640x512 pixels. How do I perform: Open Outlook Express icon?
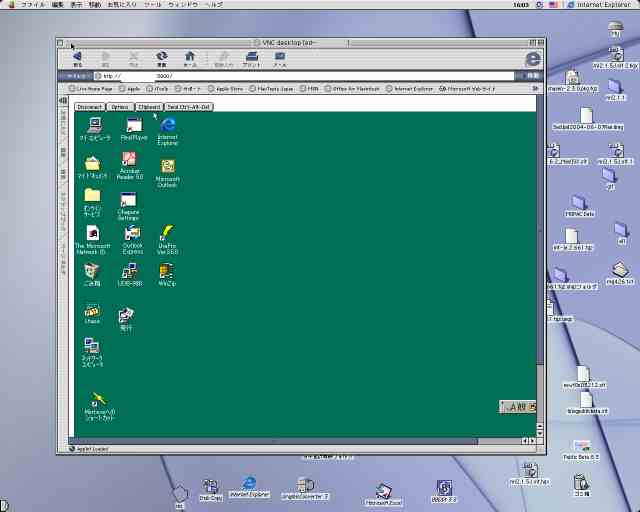tap(132, 233)
